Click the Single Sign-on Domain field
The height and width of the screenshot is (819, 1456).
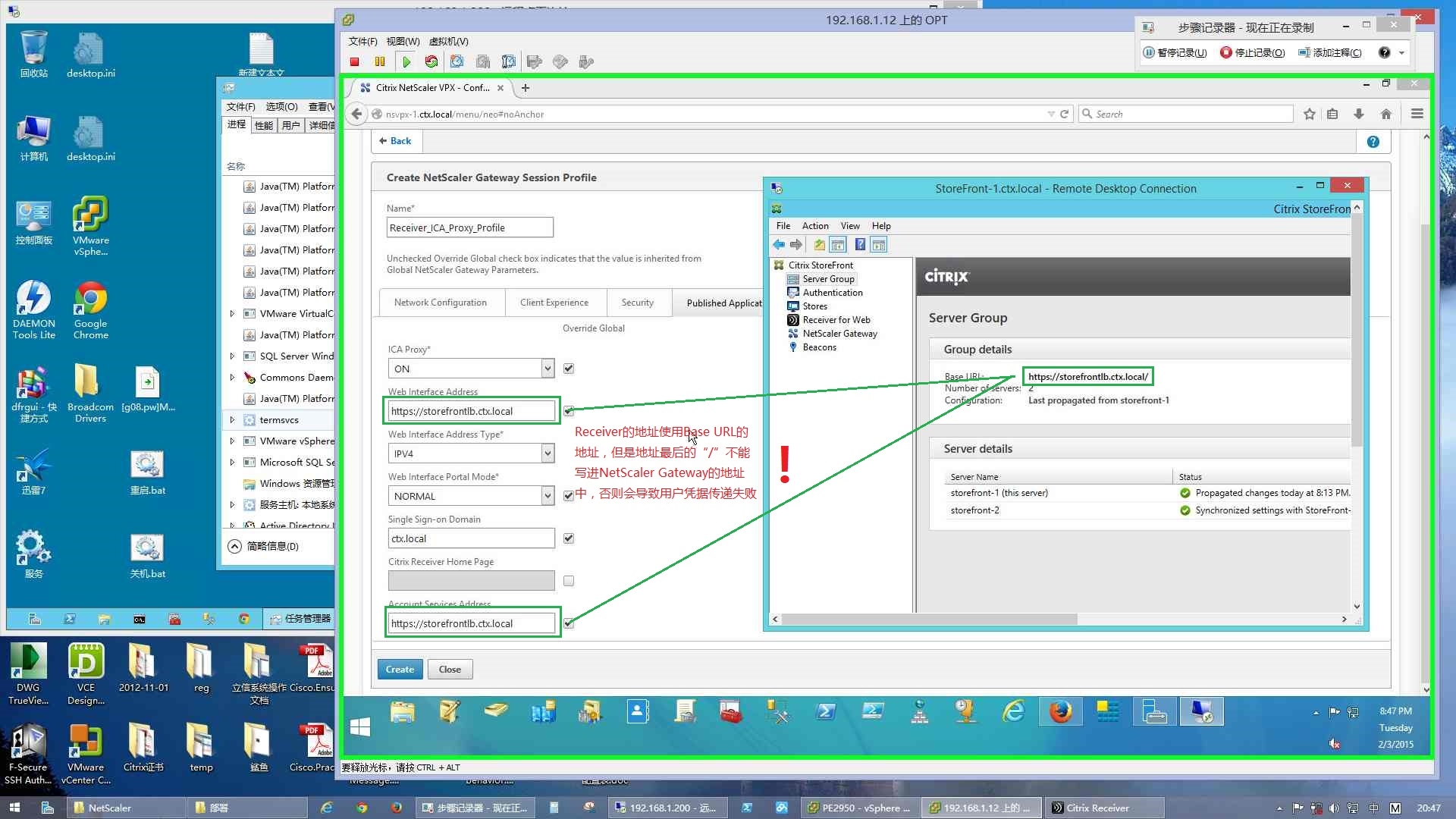[472, 538]
